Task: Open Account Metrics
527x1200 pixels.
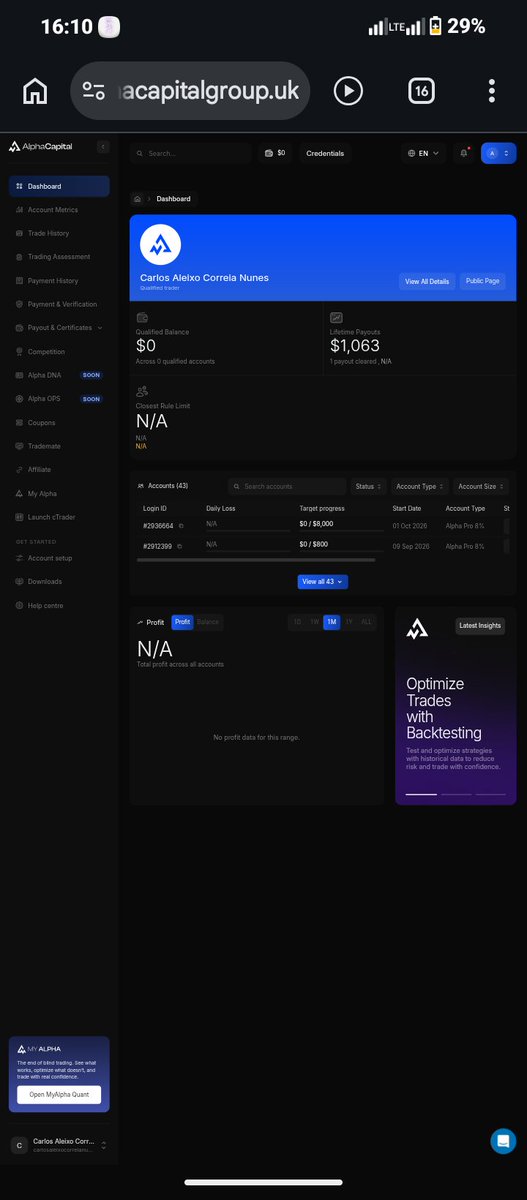Action: (x=59, y=210)
